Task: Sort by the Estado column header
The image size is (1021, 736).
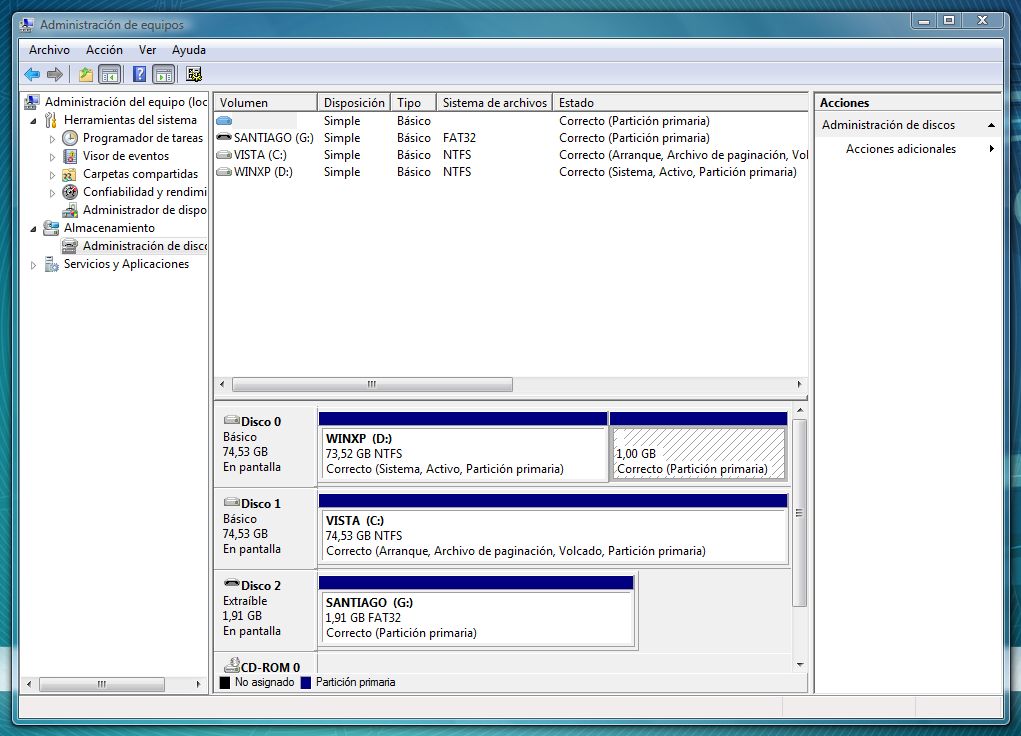Action: [680, 102]
